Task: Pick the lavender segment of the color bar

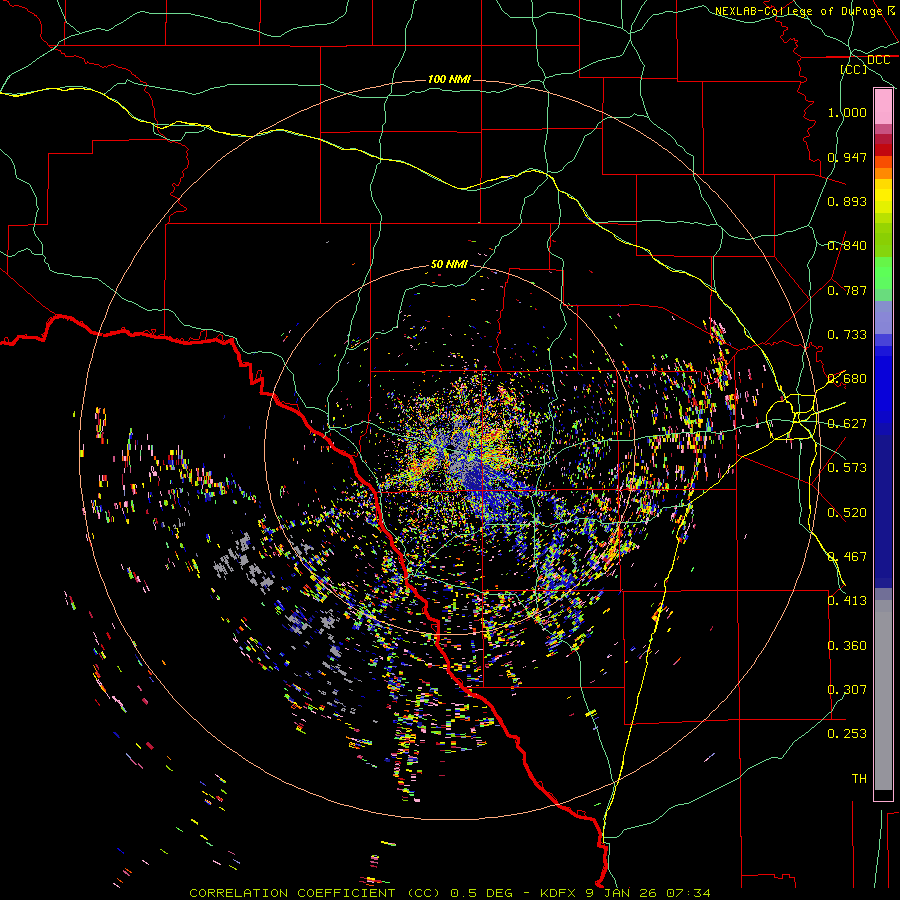Action: point(883,317)
